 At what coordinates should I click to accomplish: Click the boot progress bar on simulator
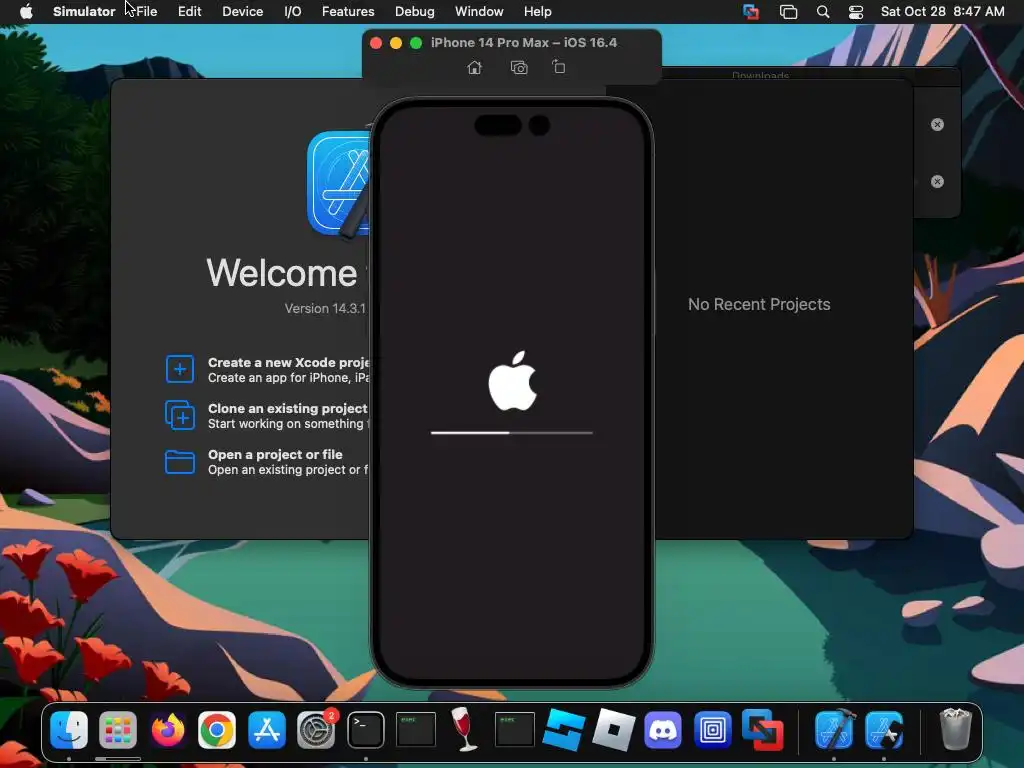click(511, 432)
